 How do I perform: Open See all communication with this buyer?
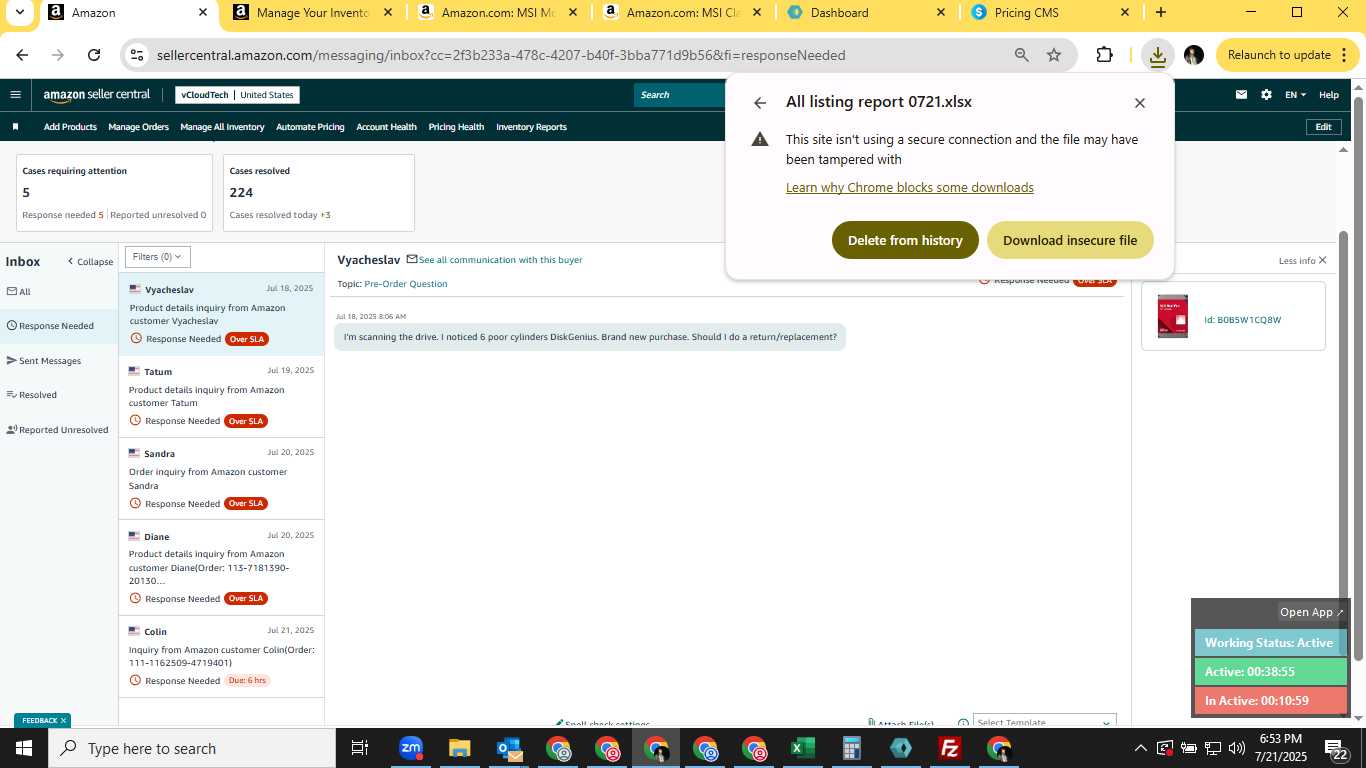(x=500, y=260)
